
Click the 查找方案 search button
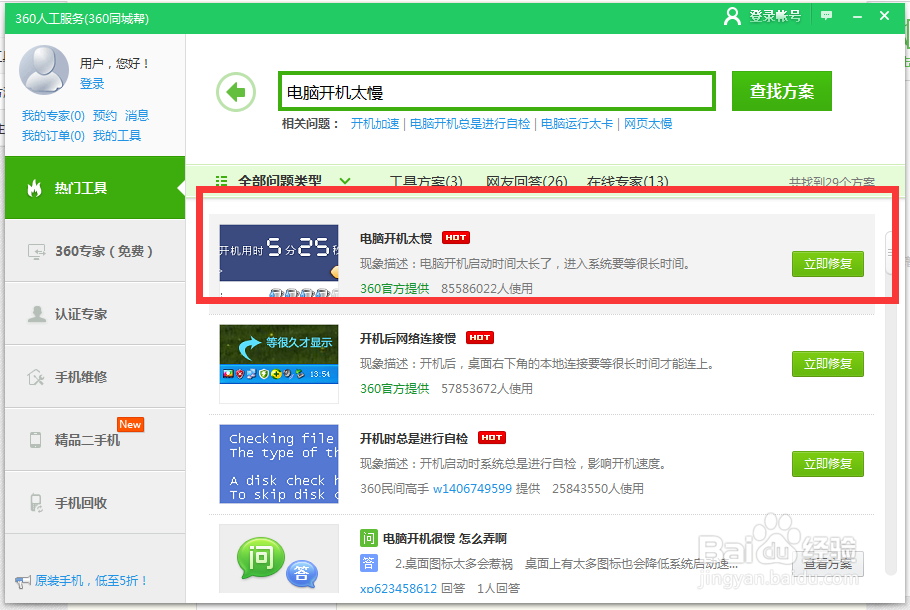[x=782, y=91]
